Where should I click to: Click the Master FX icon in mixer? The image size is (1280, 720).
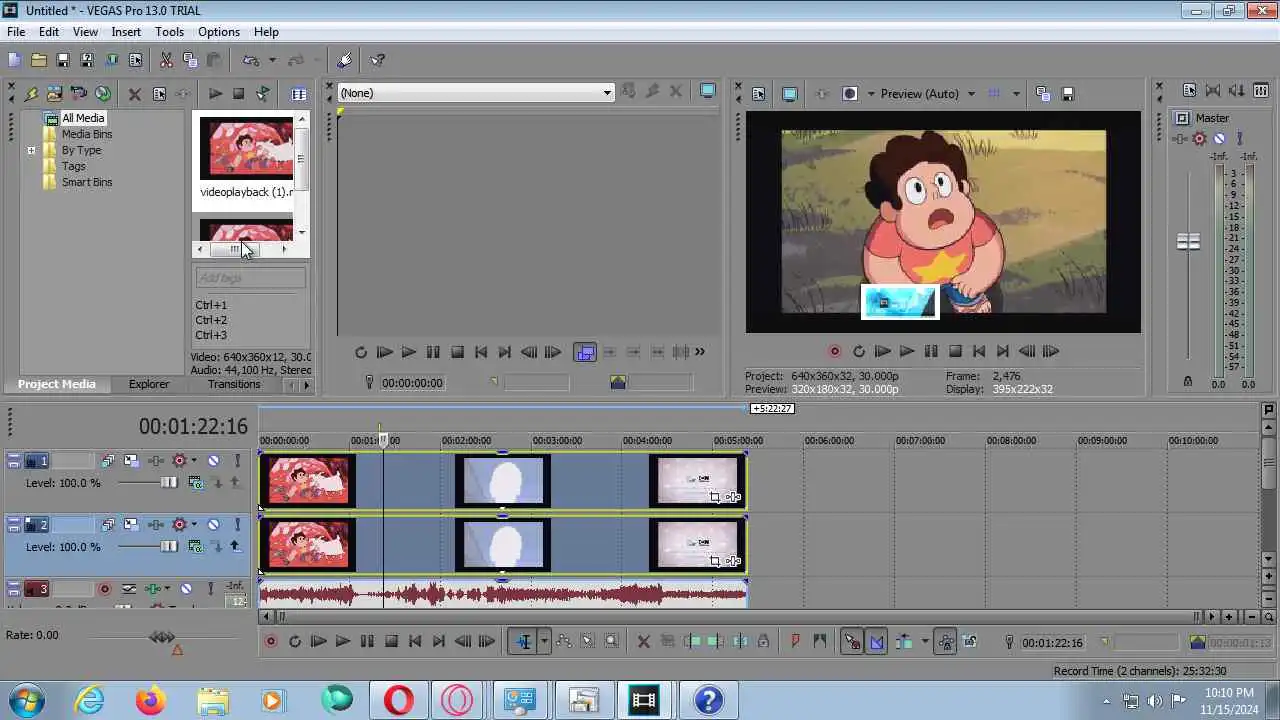point(1199,139)
